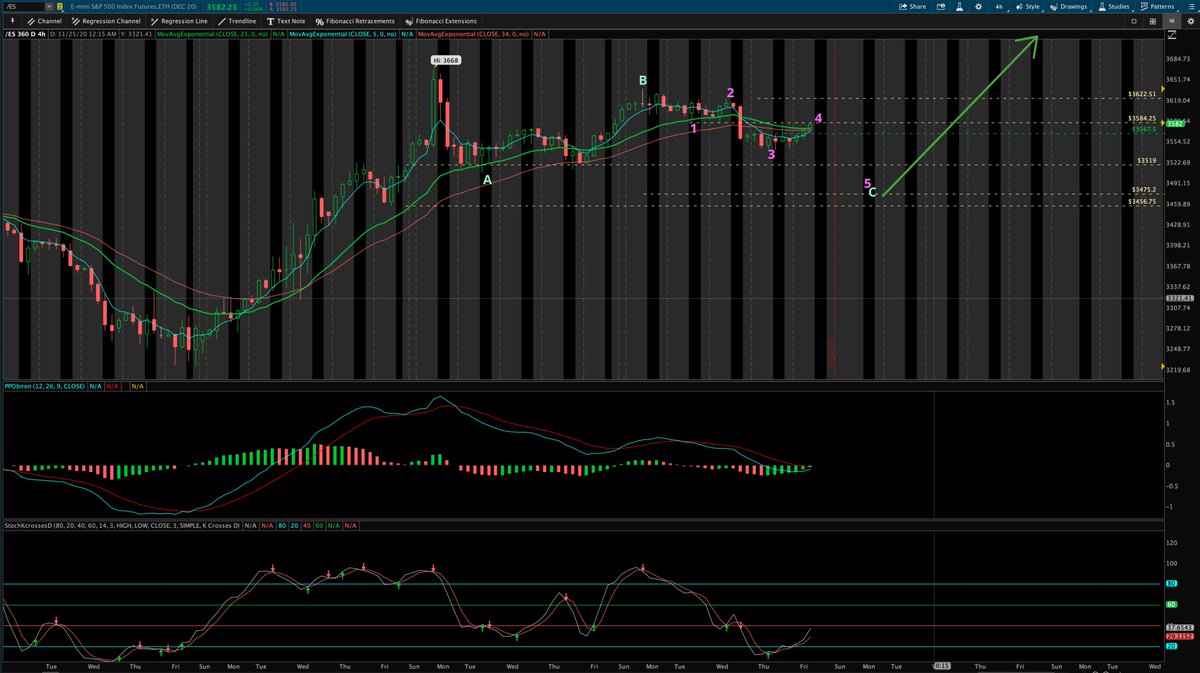Open the Studies menu
Viewport: 1200px width, 673px height.
click(1113, 6)
